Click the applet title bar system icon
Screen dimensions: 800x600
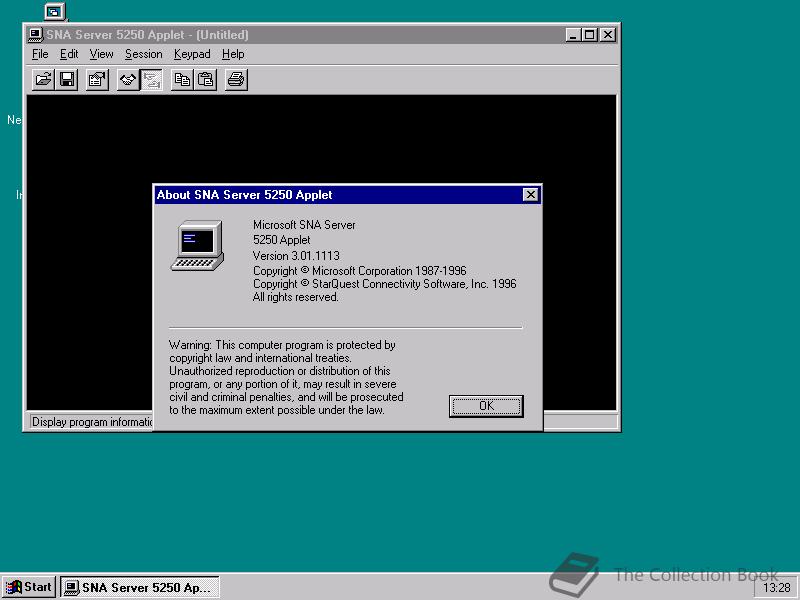click(x=35, y=35)
